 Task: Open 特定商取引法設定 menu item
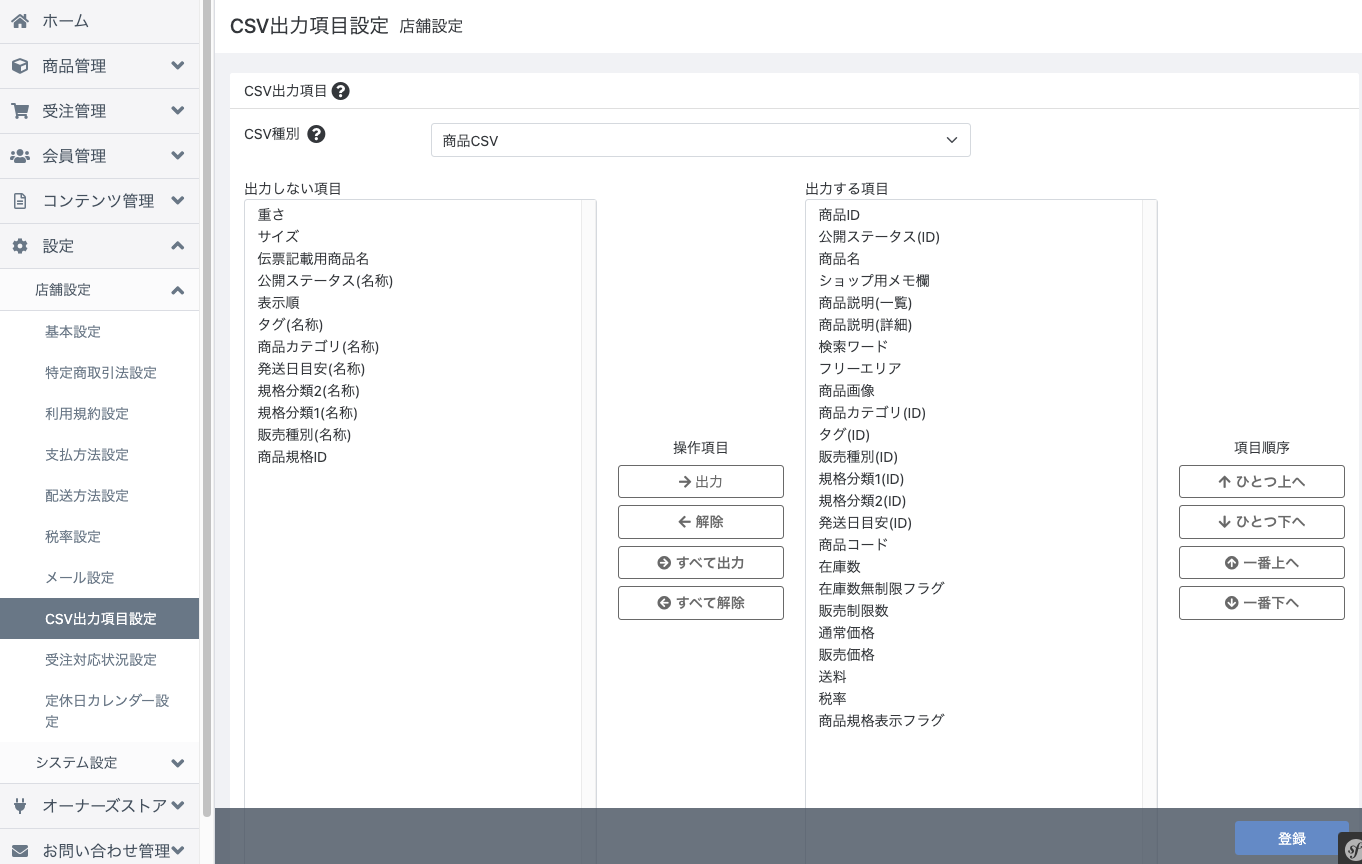pos(100,373)
